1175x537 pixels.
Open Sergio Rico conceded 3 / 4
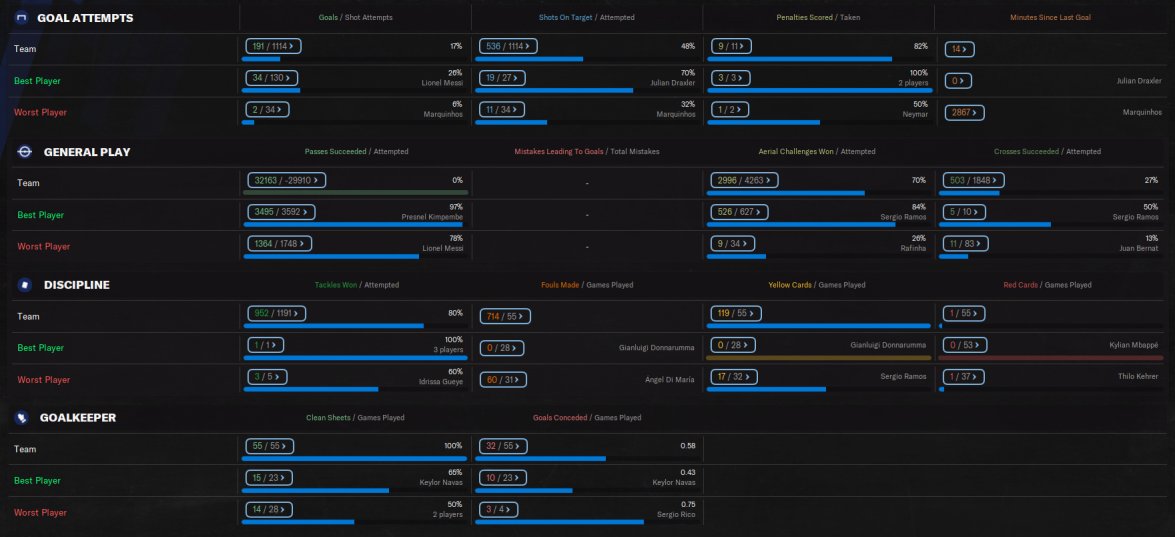coord(498,509)
